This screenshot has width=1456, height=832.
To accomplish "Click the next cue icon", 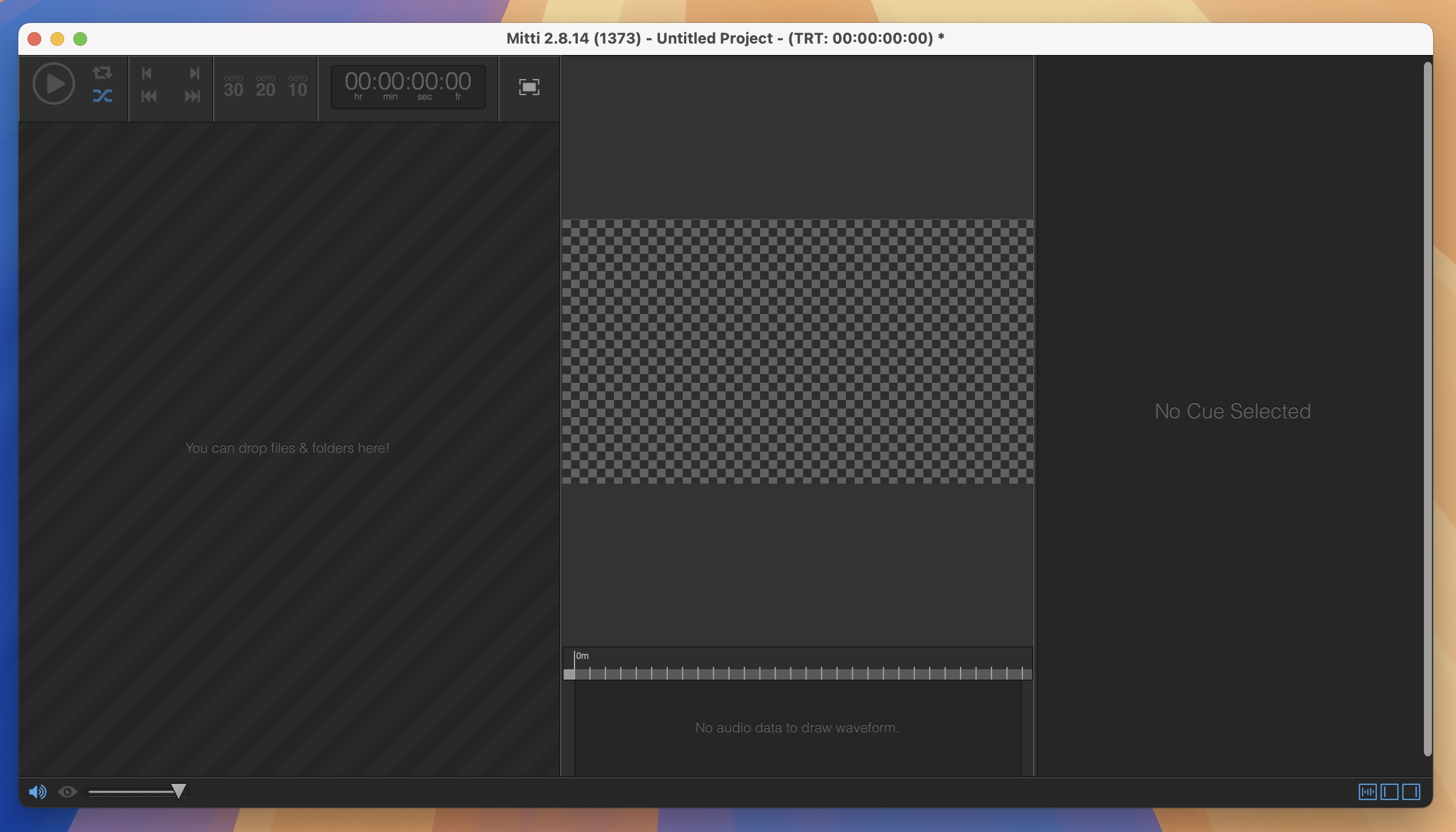I will [194, 73].
